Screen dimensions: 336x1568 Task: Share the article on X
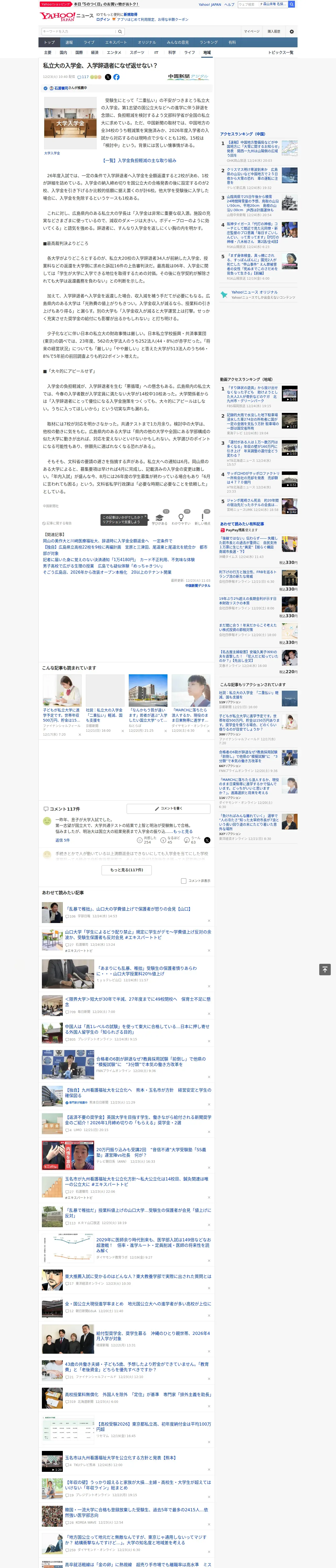point(108,77)
